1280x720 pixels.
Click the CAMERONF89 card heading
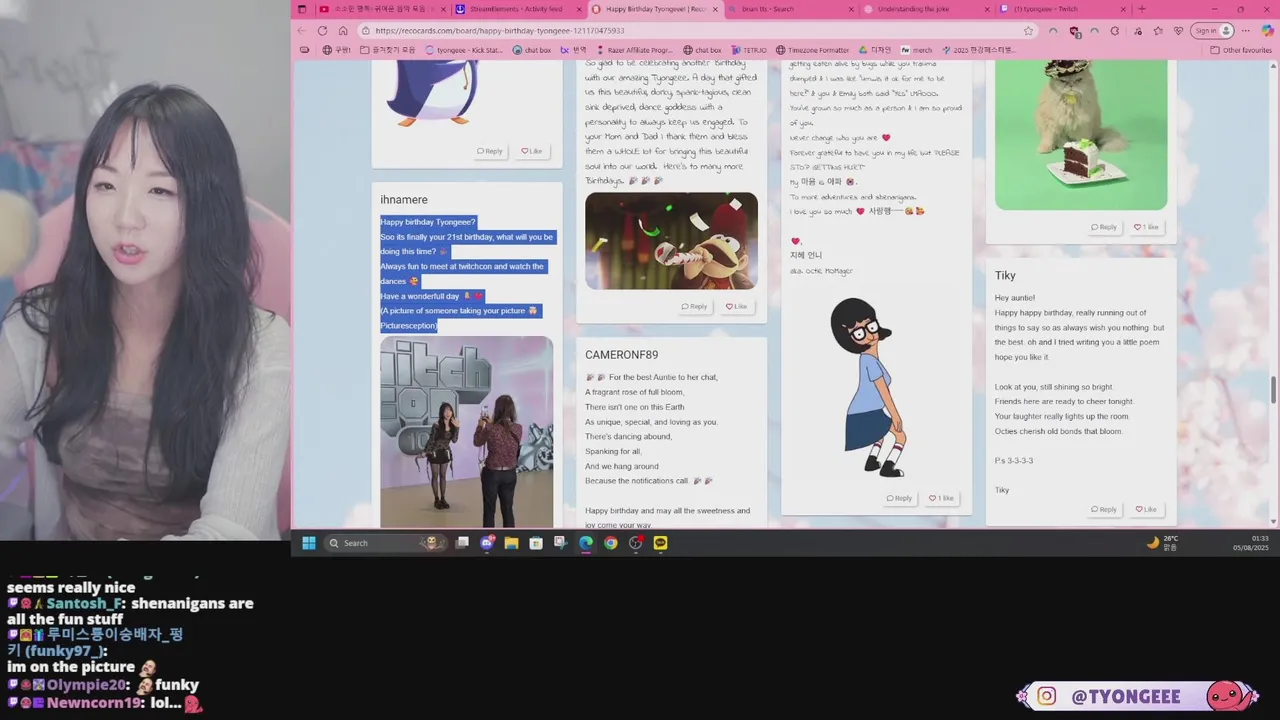tap(622, 355)
